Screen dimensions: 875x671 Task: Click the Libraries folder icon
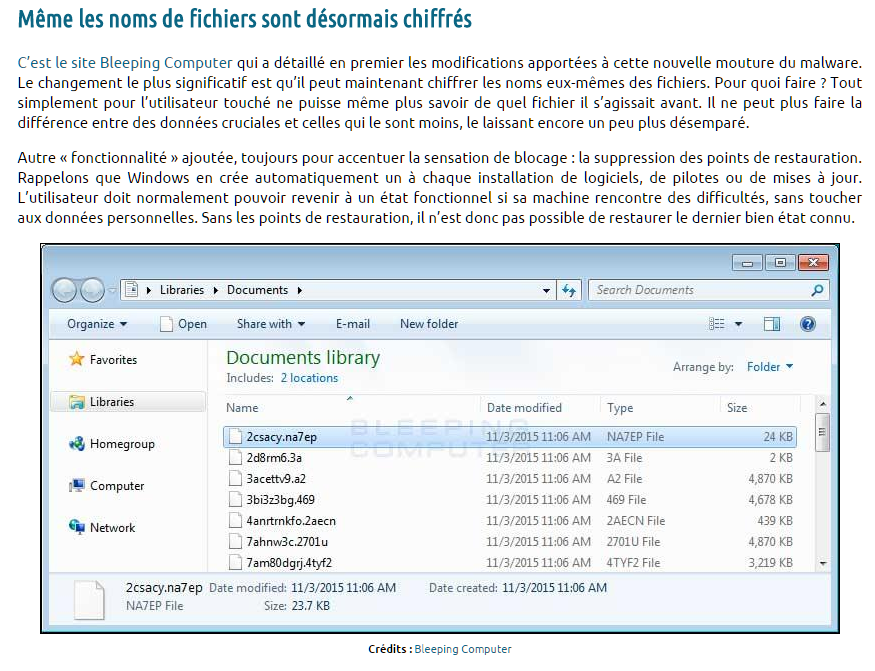[76, 402]
